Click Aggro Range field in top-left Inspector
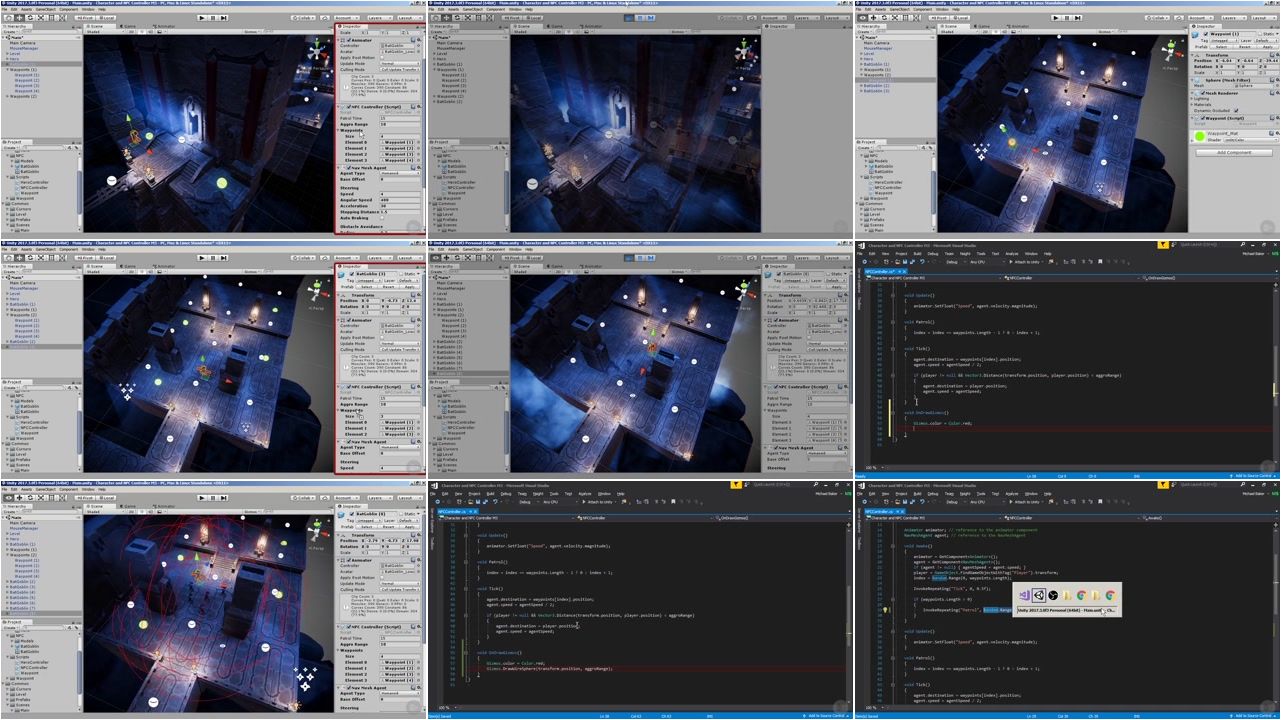 tap(400, 124)
